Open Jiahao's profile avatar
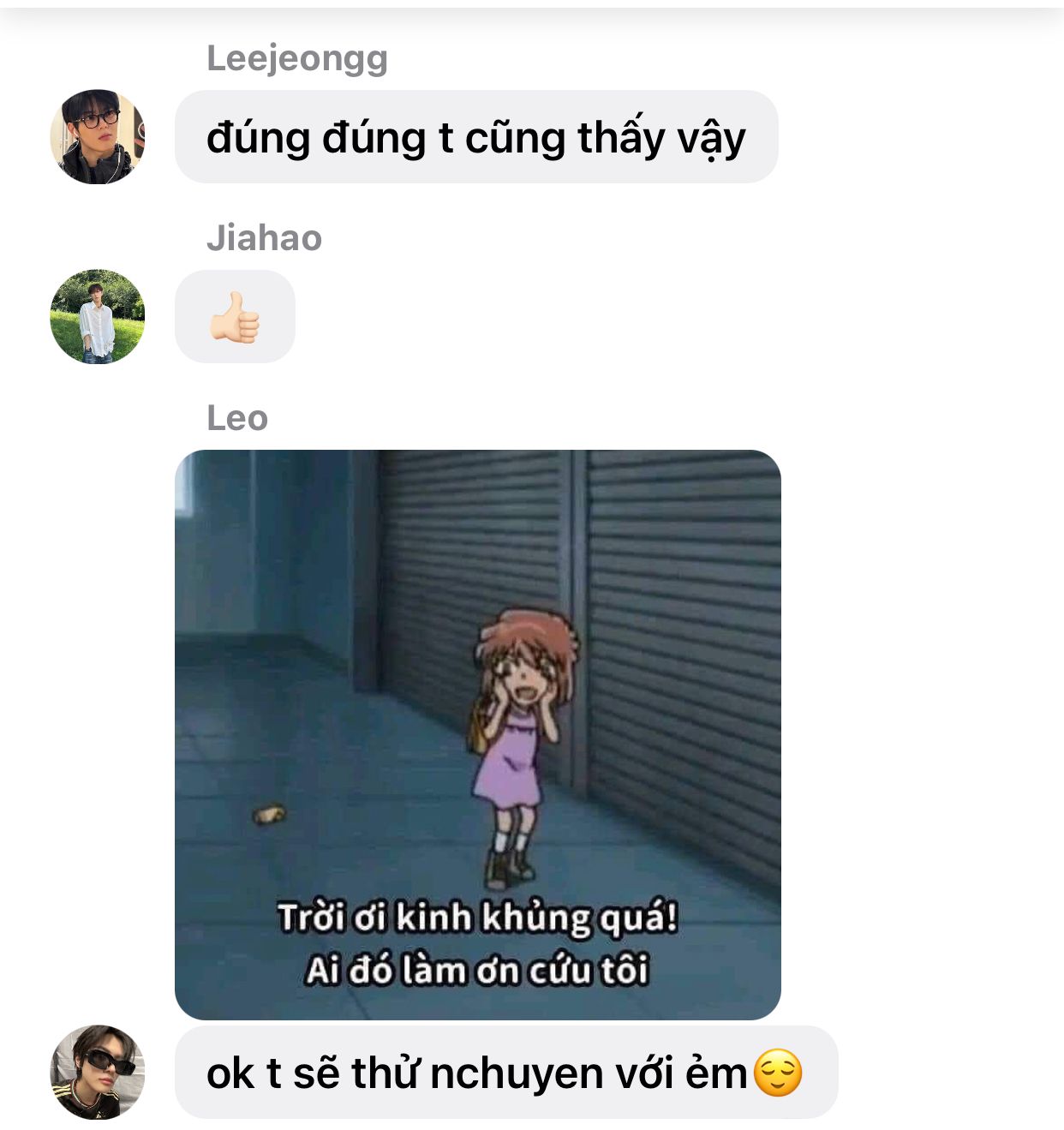 click(x=98, y=317)
